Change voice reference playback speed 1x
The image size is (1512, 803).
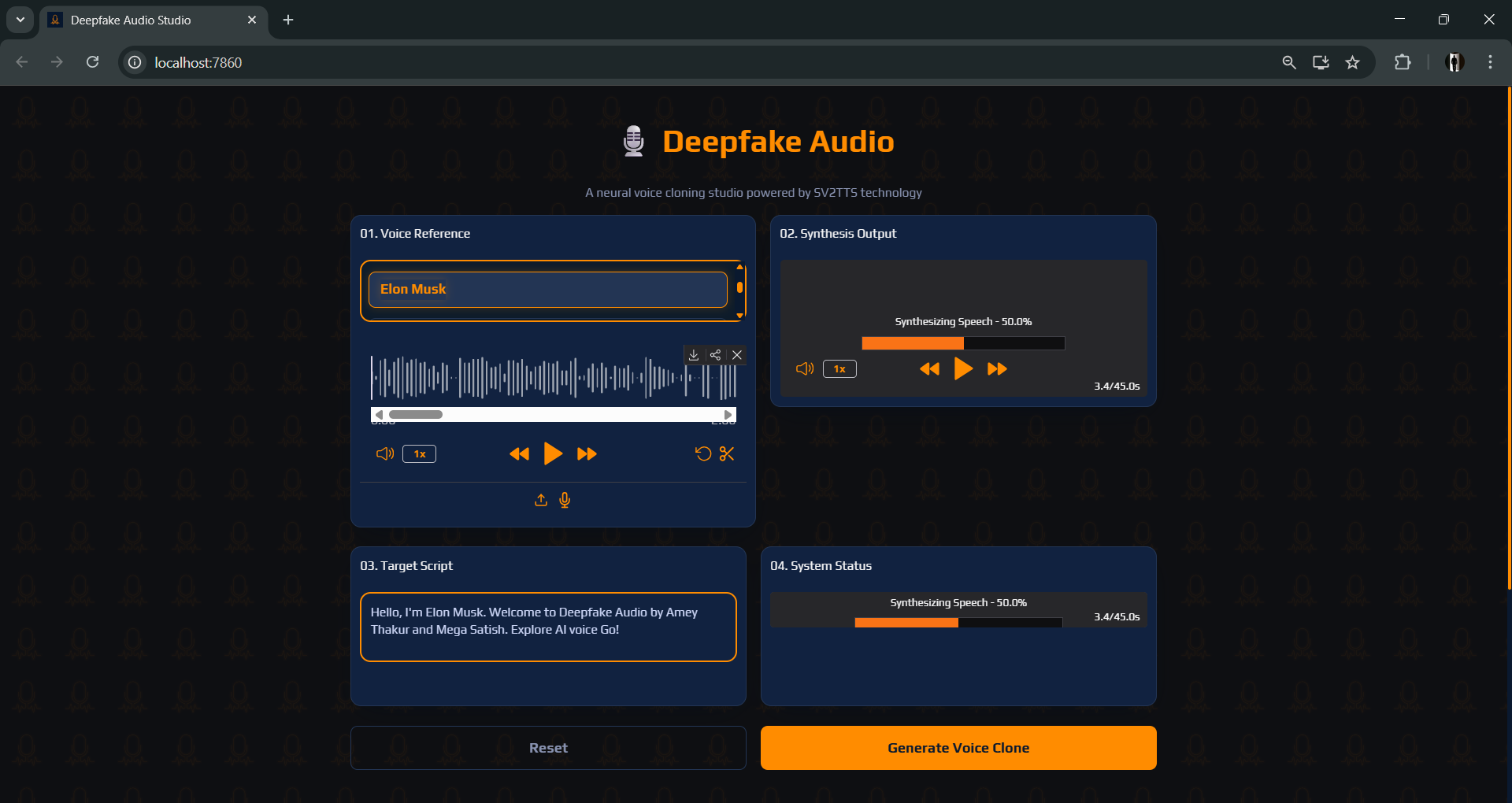420,453
